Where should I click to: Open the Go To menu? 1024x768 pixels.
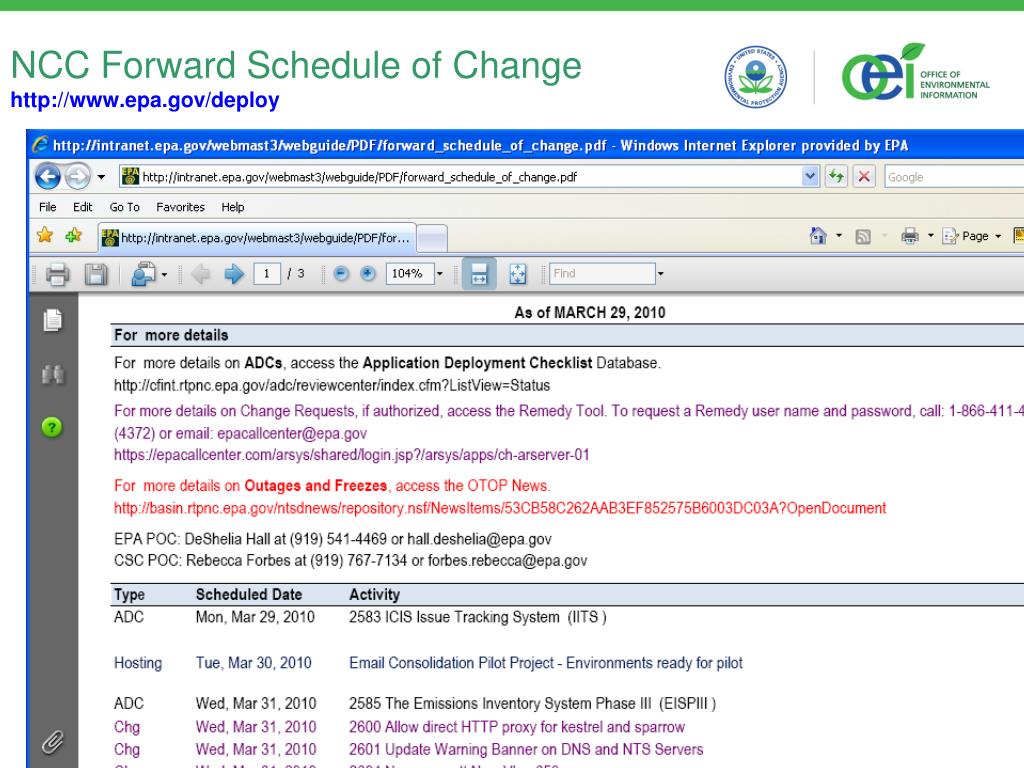pyautogui.click(x=125, y=207)
